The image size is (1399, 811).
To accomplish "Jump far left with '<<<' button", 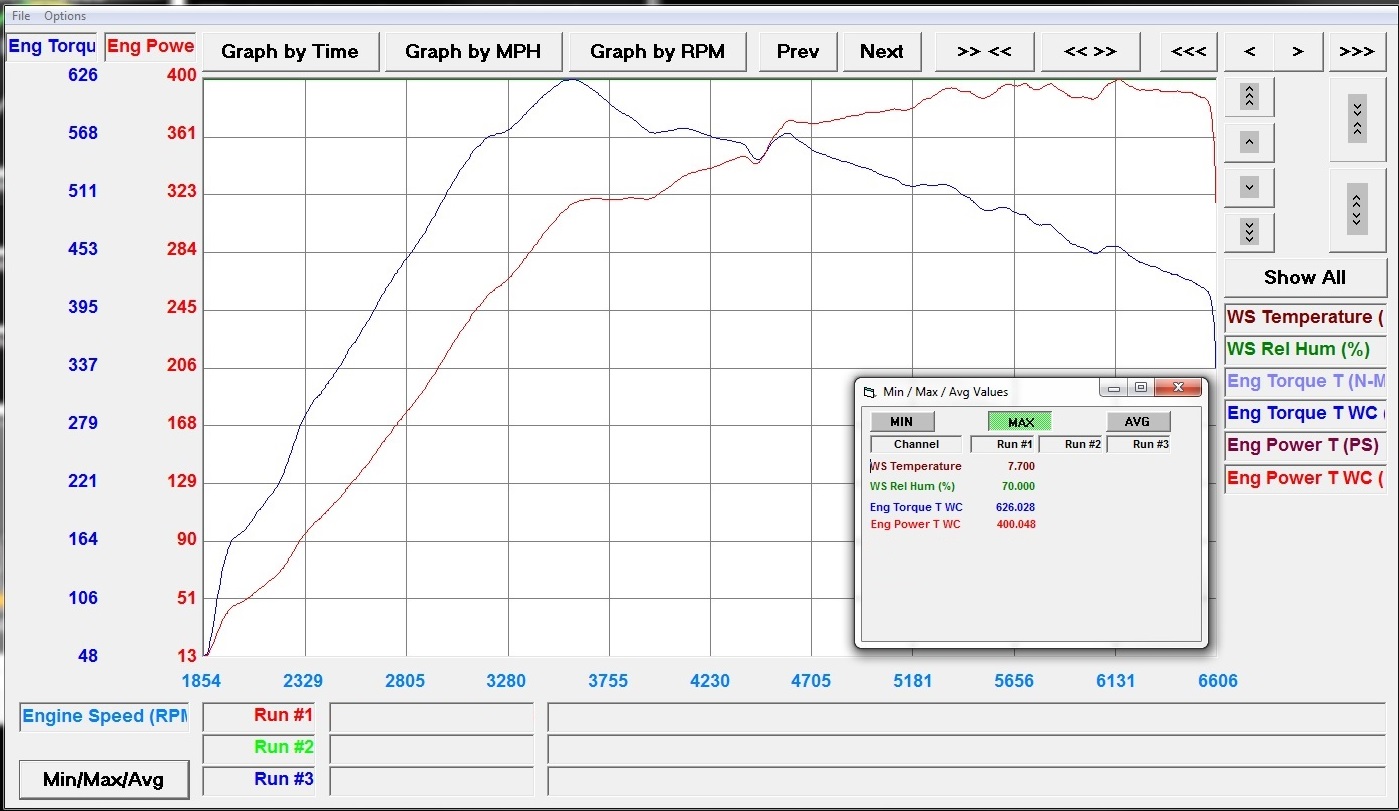I will 1188,52.
